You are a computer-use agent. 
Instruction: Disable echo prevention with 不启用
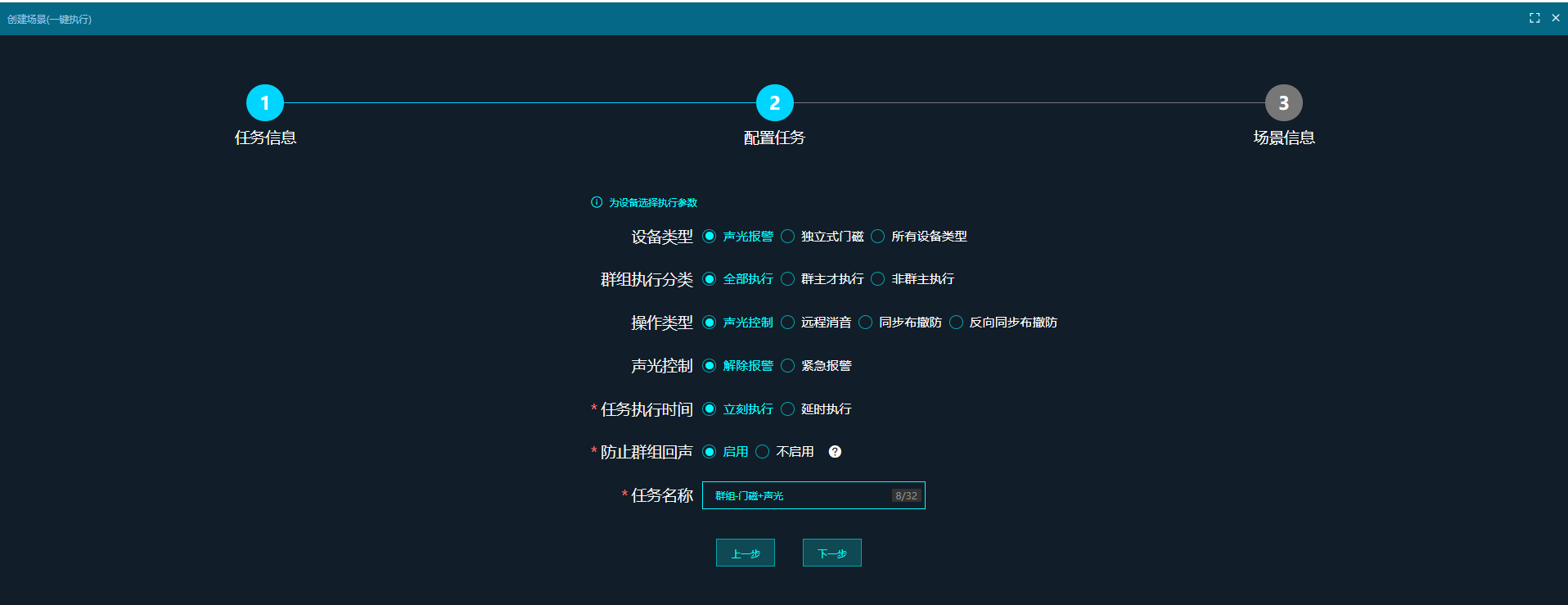(763, 452)
